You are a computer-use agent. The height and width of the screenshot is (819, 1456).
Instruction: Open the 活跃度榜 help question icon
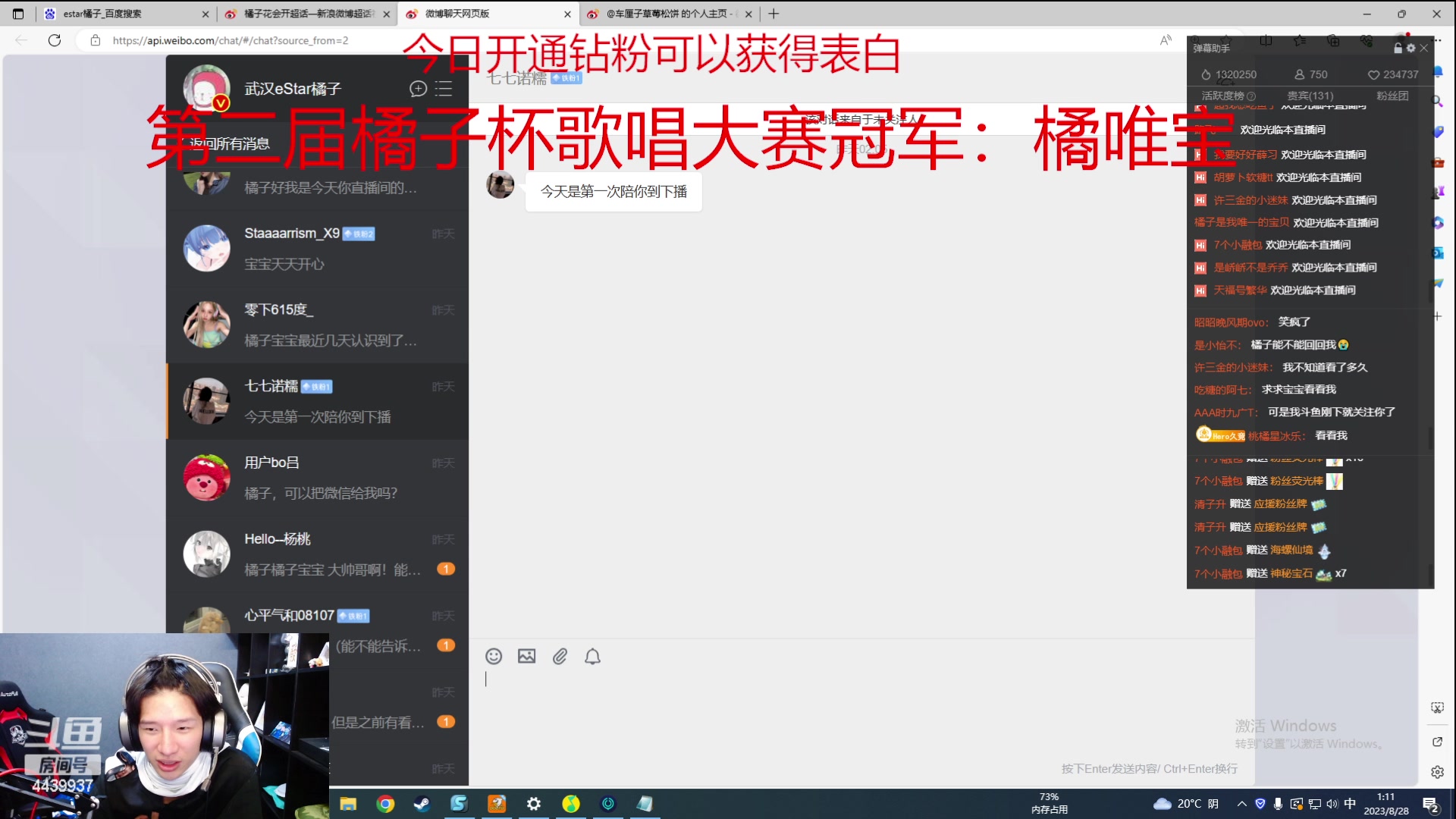[x=1251, y=96]
